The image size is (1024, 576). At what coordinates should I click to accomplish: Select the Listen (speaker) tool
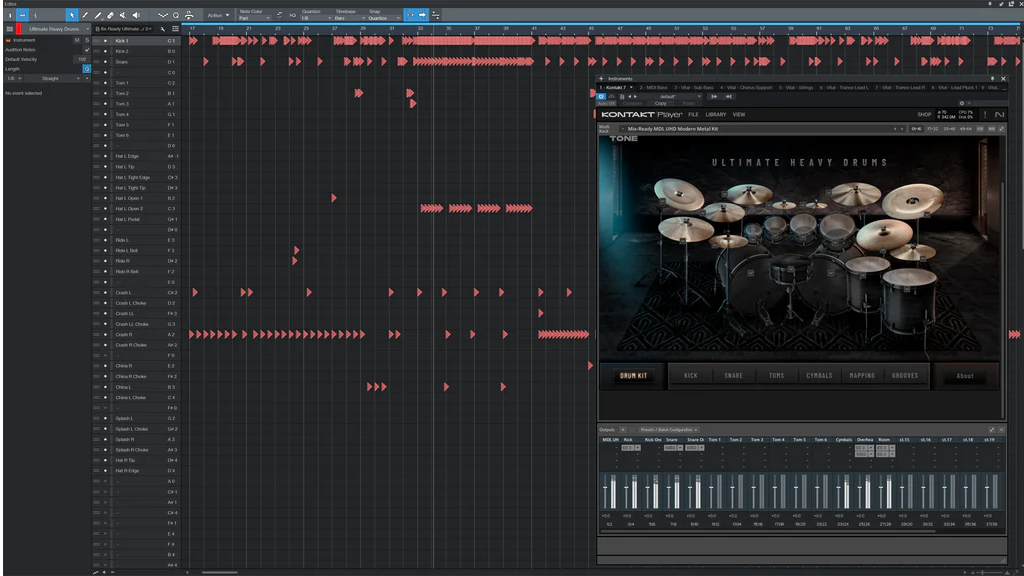click(x=136, y=15)
